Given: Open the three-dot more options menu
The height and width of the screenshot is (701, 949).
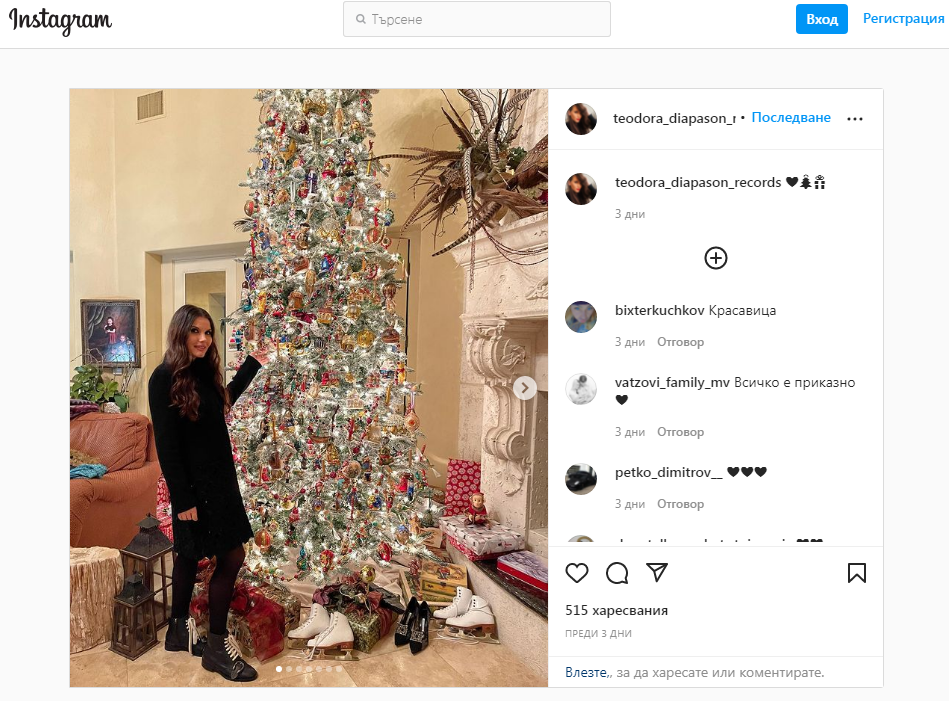Looking at the screenshot, I should tap(855, 119).
